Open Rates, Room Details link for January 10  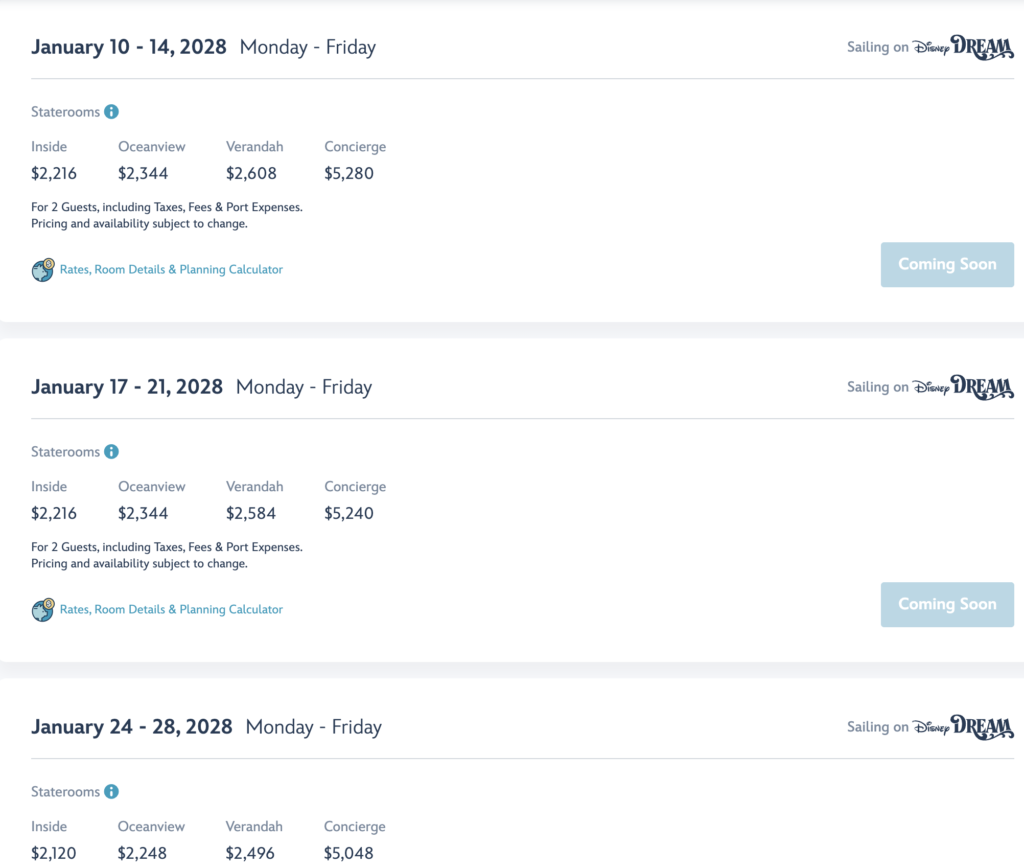pyautogui.click(x=171, y=270)
